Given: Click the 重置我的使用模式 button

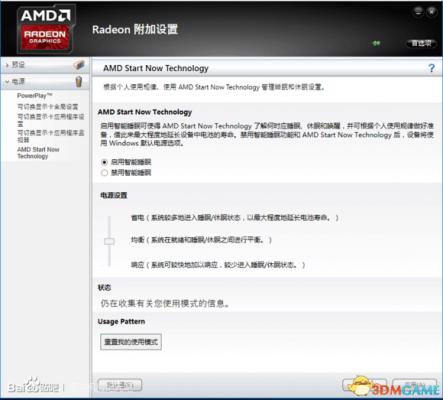Looking at the screenshot, I should 131,342.
